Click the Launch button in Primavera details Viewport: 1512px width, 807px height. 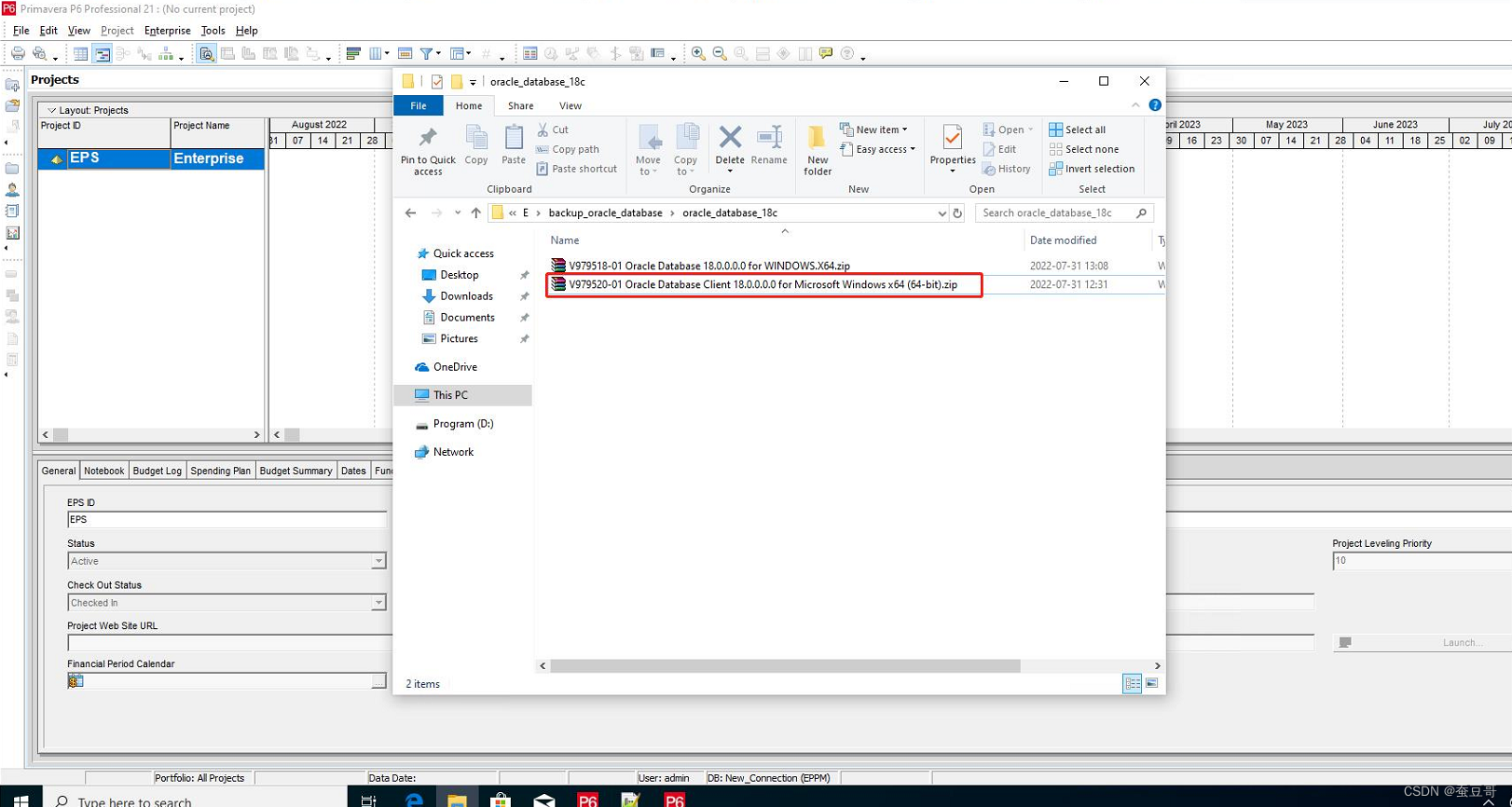[1423, 643]
